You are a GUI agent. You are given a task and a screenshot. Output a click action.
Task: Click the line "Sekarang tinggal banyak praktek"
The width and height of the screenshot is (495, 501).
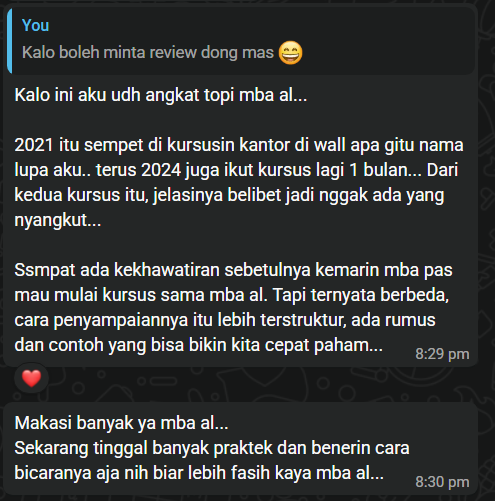click(212, 448)
